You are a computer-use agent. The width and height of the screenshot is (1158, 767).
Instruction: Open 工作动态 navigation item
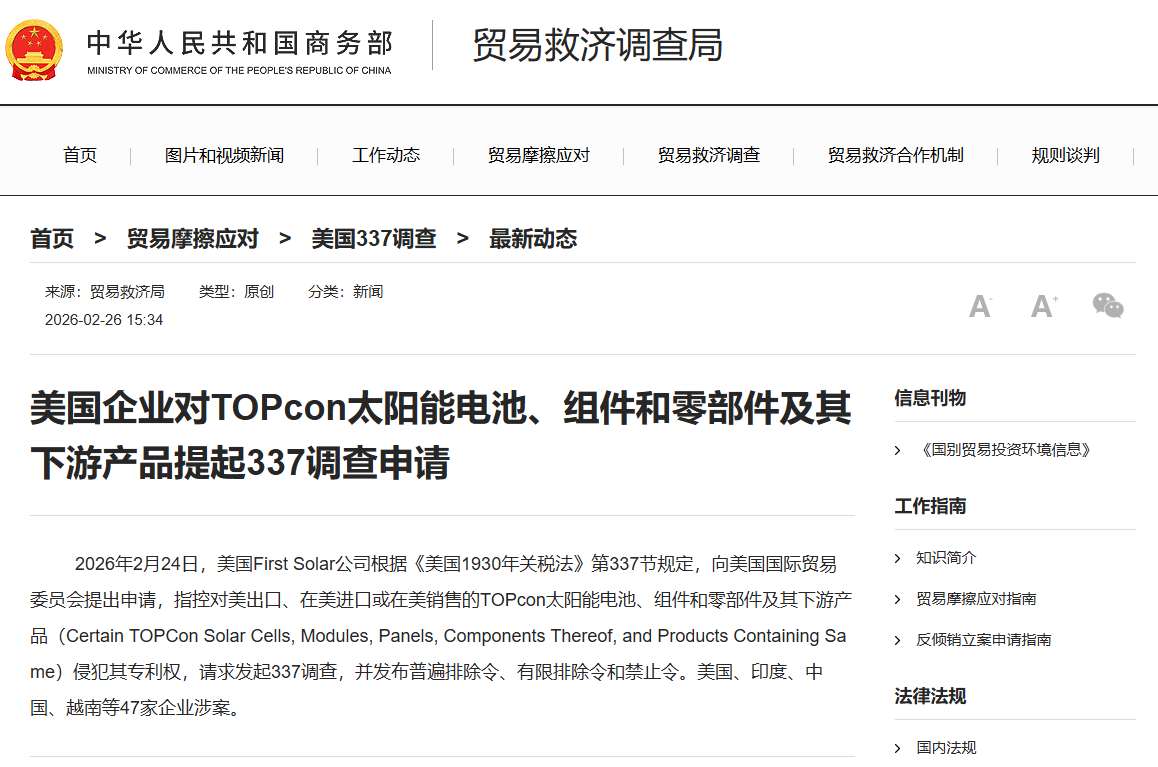tap(386, 155)
